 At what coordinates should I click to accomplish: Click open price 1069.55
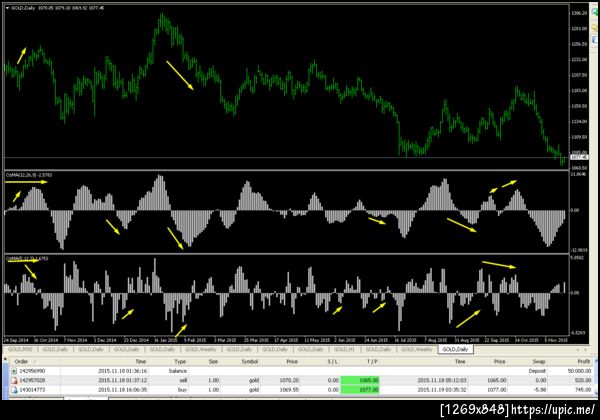(289, 390)
